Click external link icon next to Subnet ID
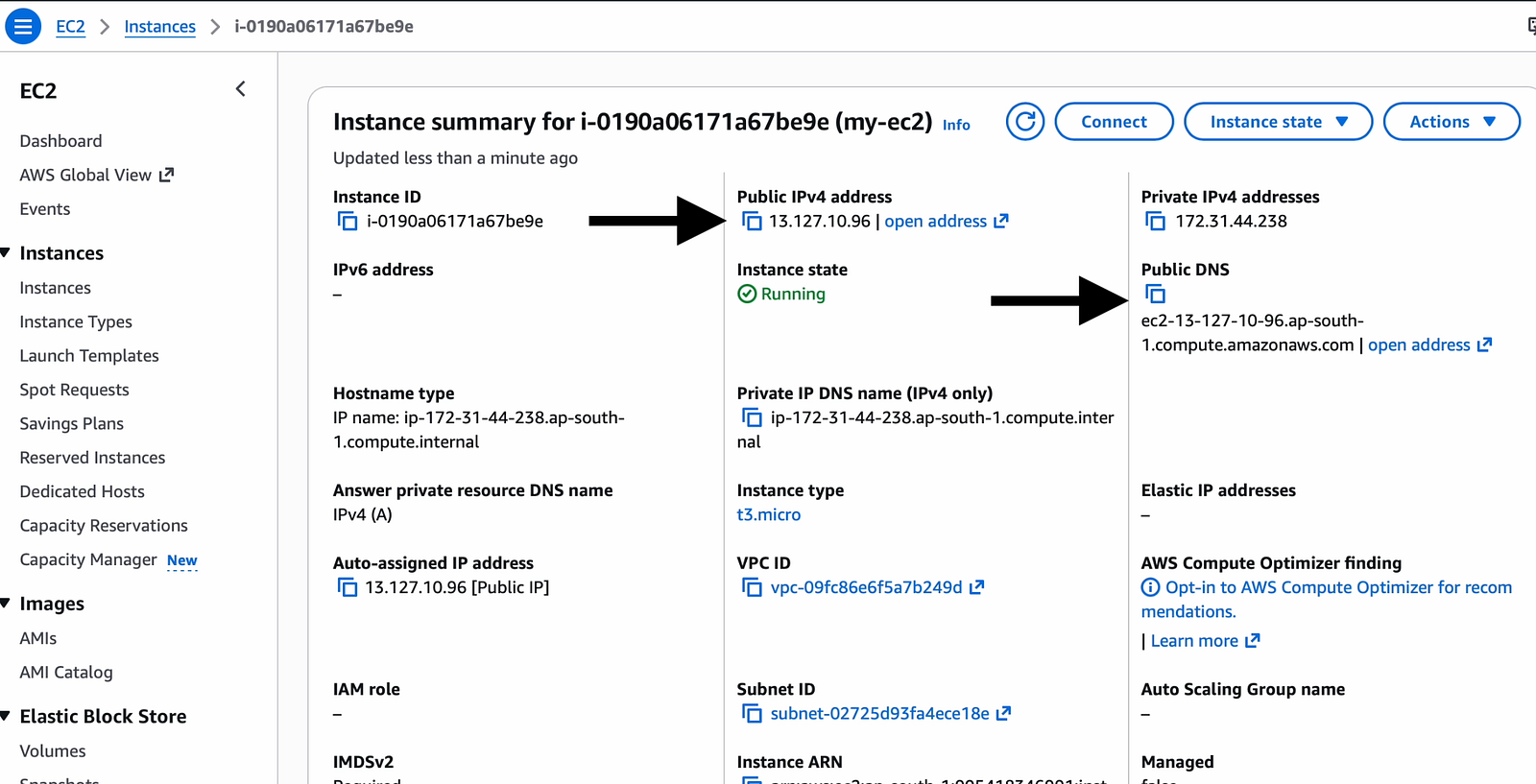1536x784 pixels. (1004, 714)
